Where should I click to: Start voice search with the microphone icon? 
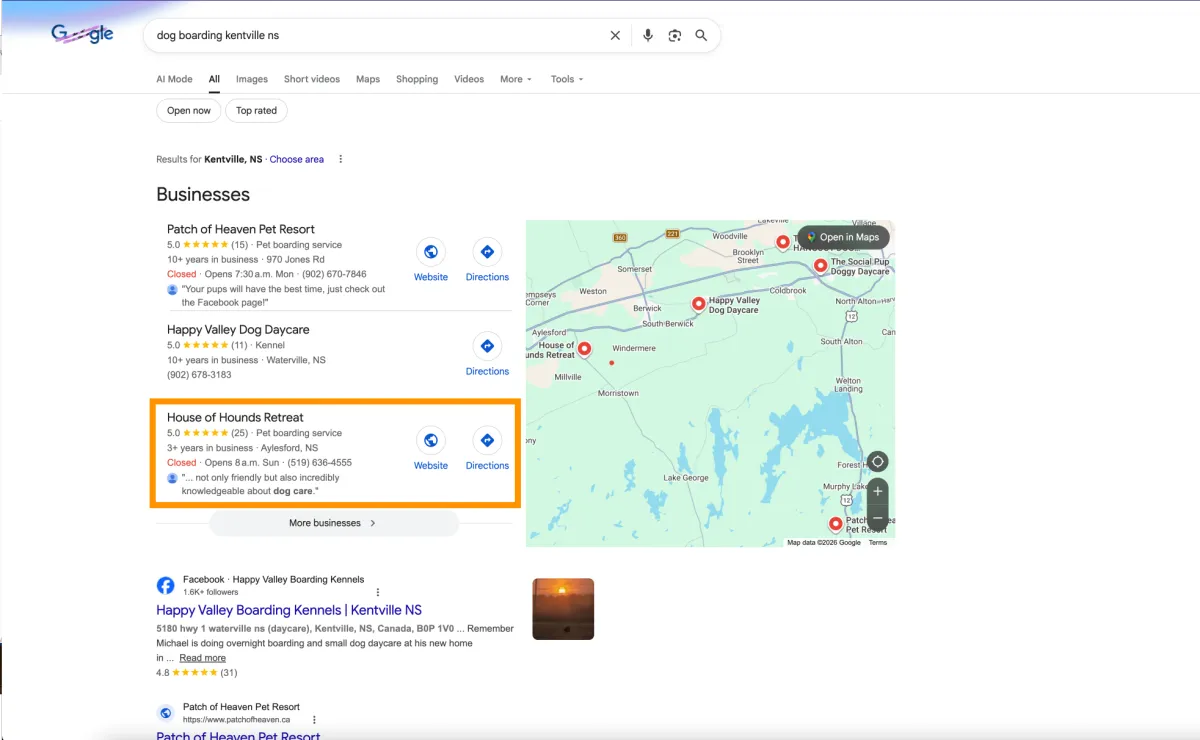[x=648, y=35]
